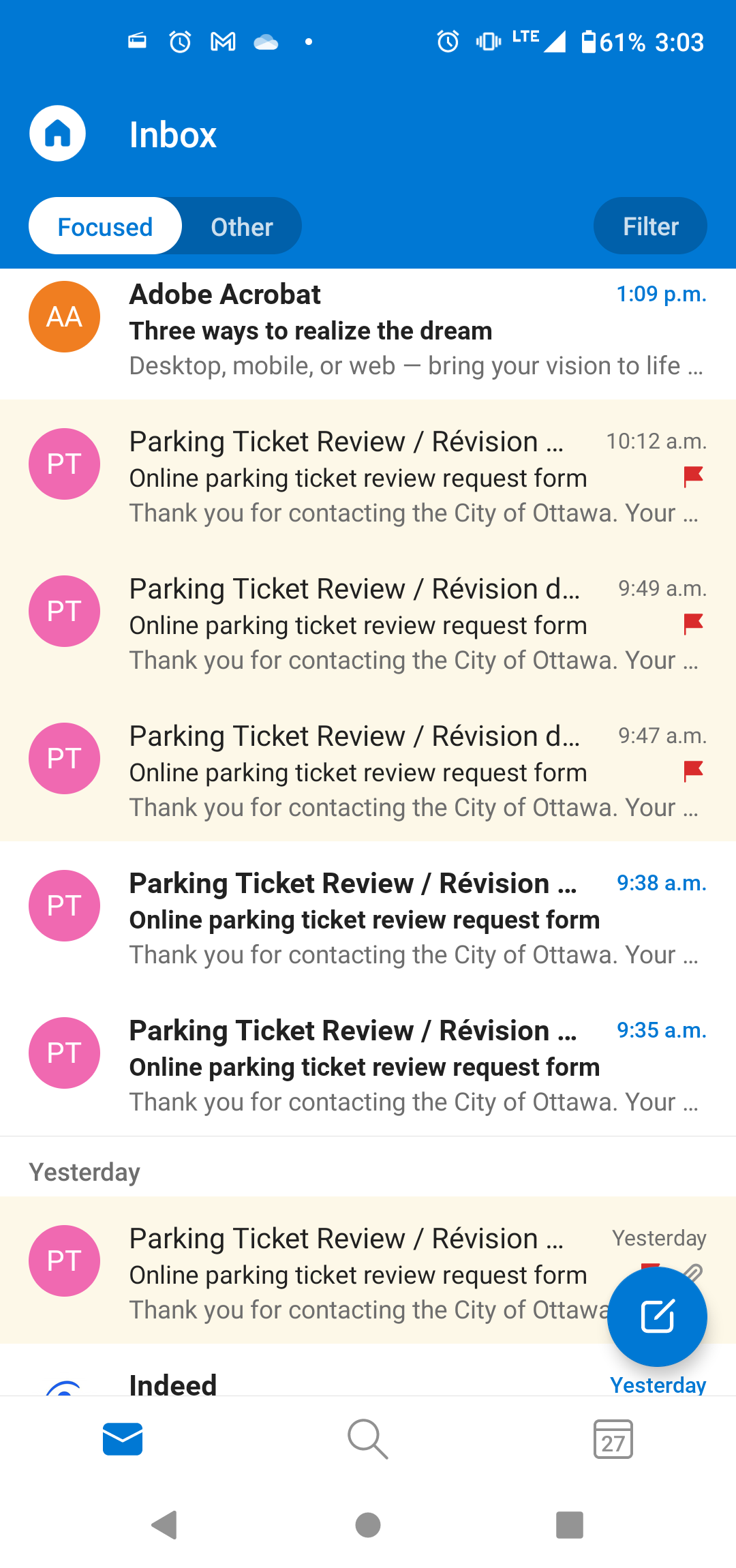Open the Adobe Acrobat email
The width and height of the screenshot is (736, 1568).
[x=409, y=332]
